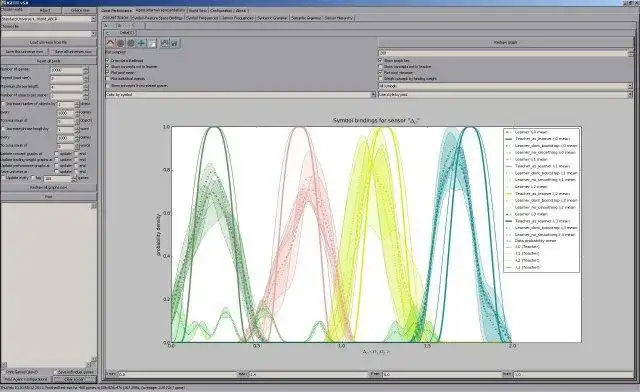Image resolution: width=640 pixels, height=392 pixels.
Task: Click the 'Number of games' input field
Action: tap(67, 70)
